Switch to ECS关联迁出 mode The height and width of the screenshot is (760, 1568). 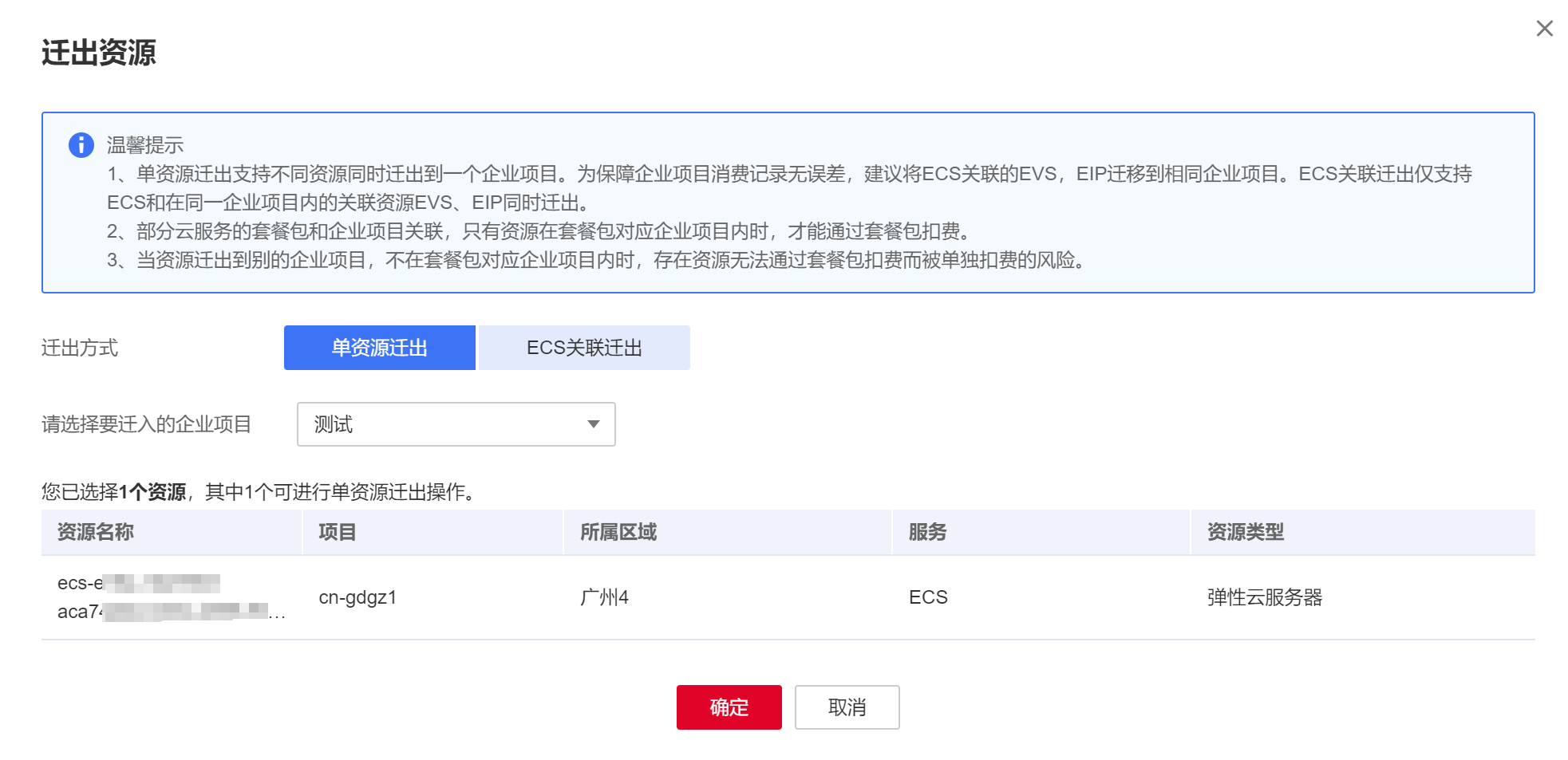coord(584,348)
